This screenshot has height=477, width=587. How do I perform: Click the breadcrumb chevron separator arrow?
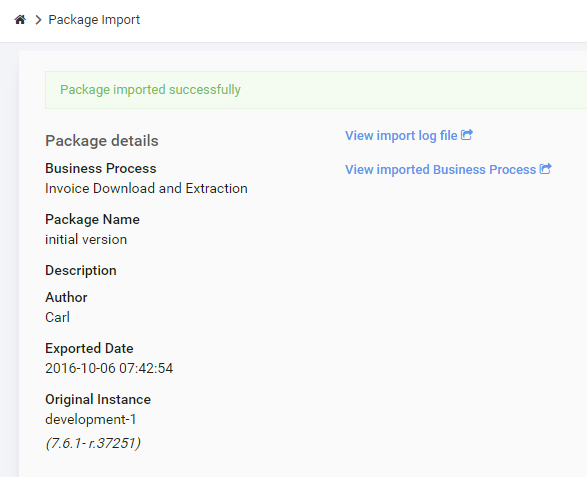[x=38, y=20]
